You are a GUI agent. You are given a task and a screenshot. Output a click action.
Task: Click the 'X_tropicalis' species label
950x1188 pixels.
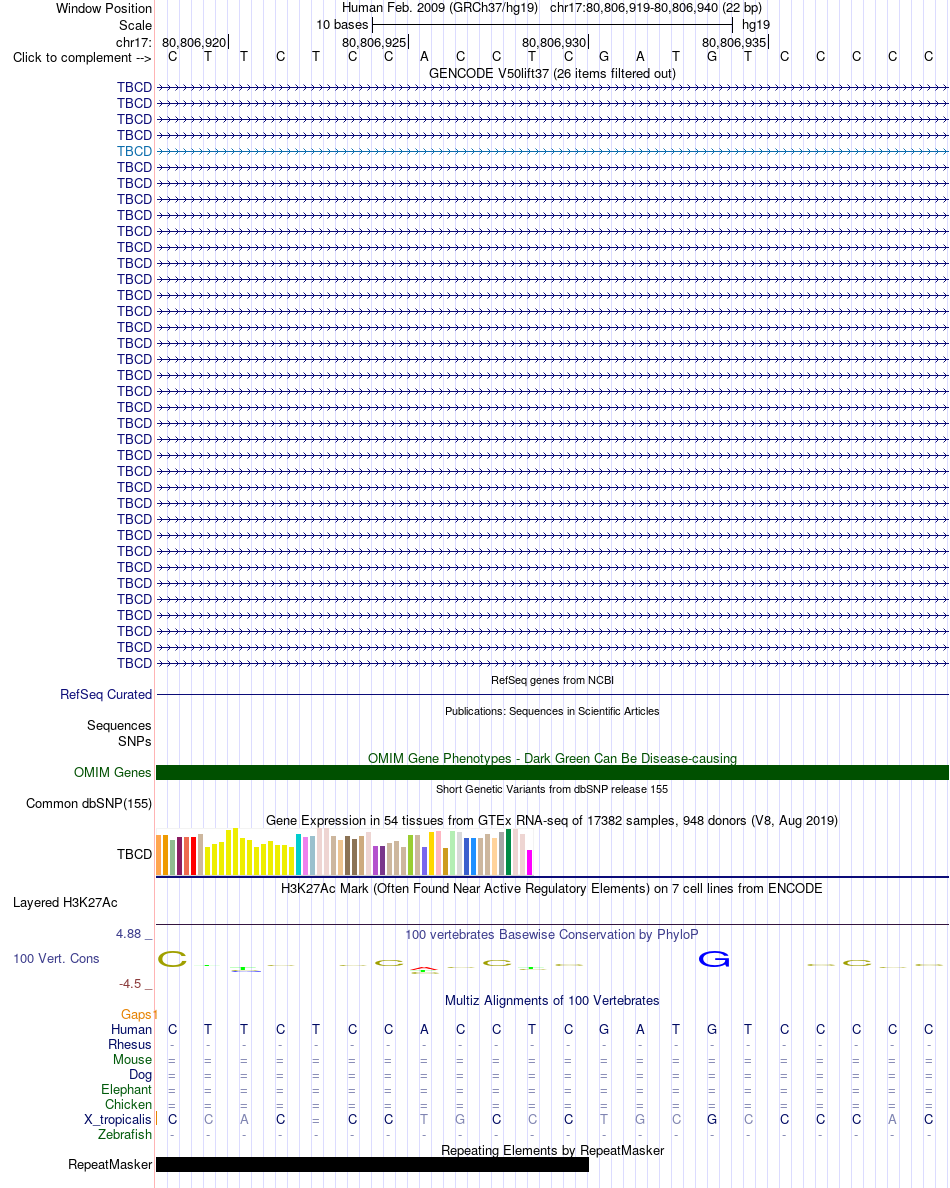(117, 1119)
